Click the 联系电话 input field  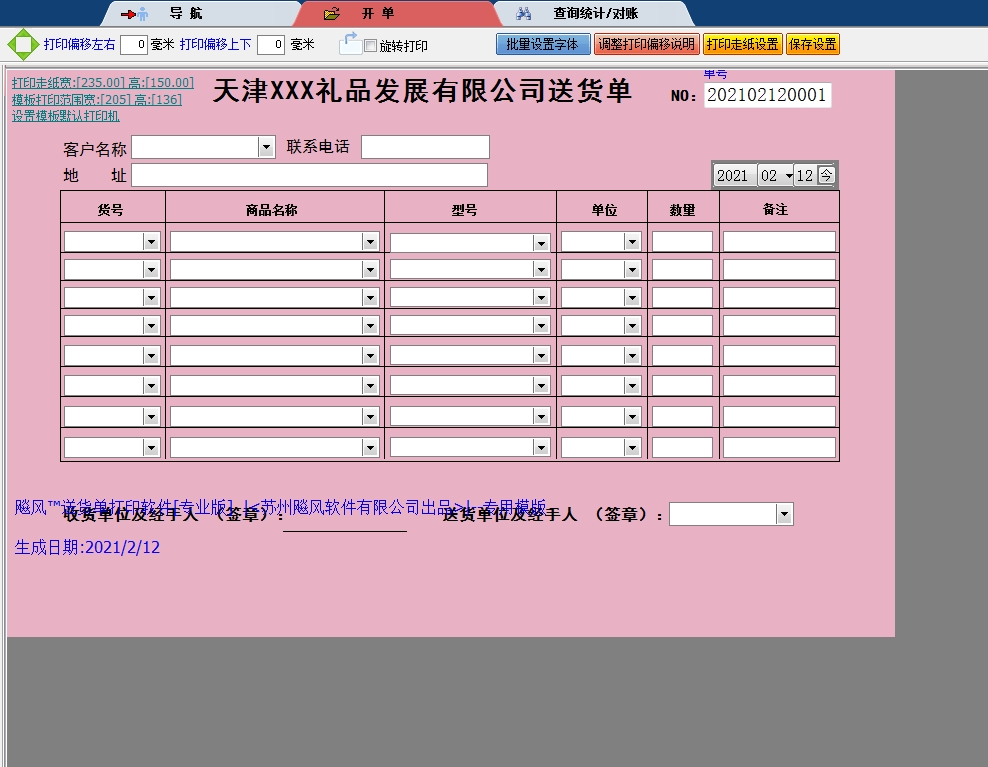coord(425,147)
